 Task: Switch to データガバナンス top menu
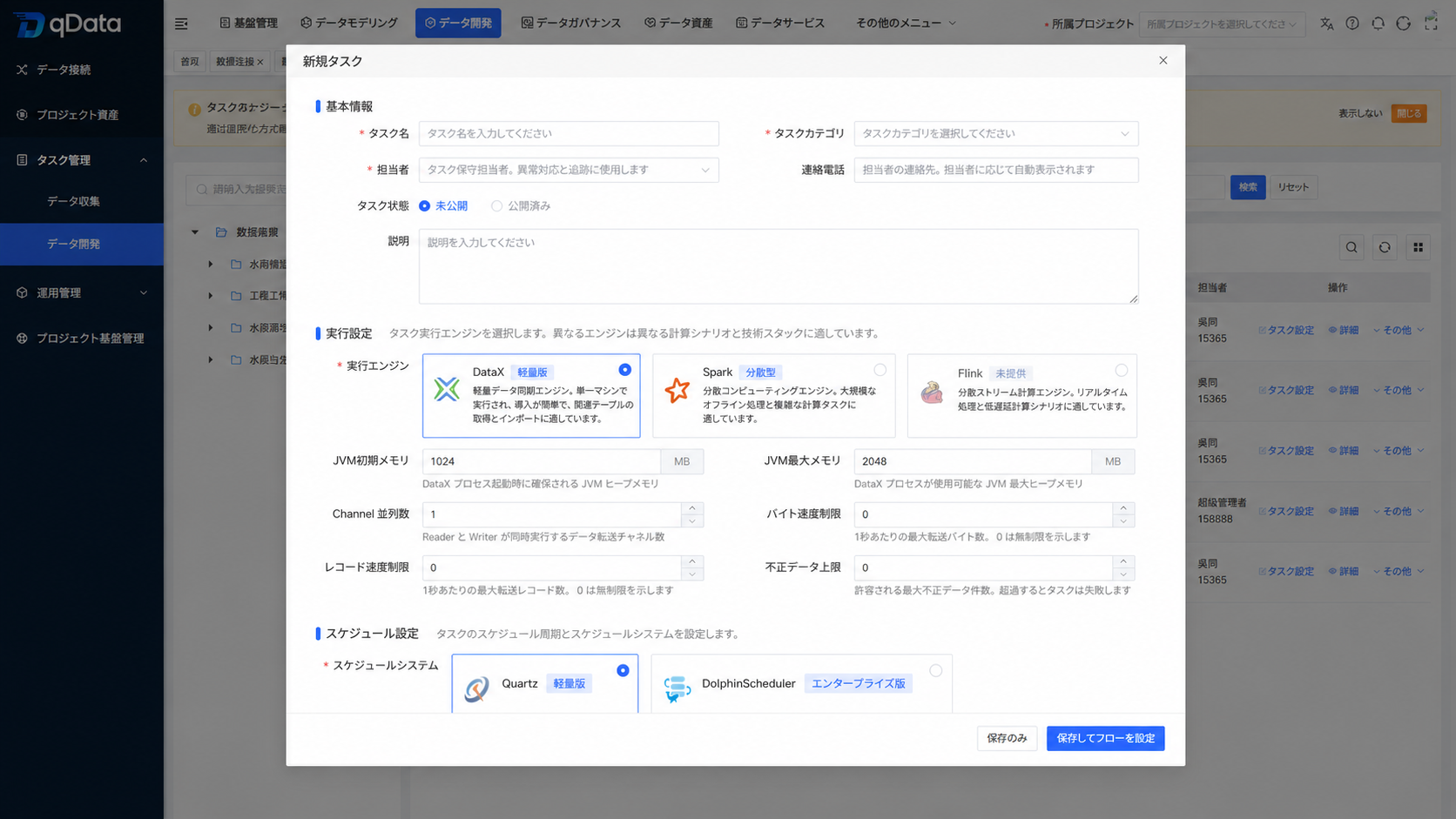[x=570, y=23]
